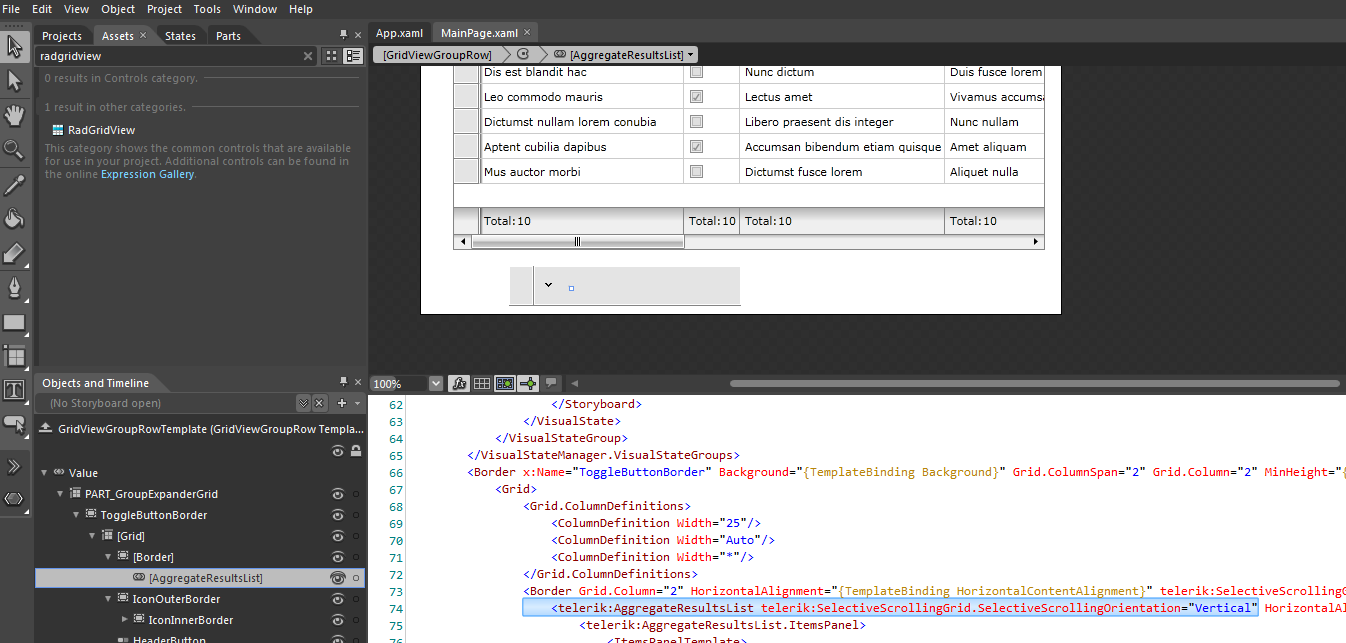This screenshot has height=643, width=1346.
Task: Open the zoom percentage dropdown
Action: point(435,383)
